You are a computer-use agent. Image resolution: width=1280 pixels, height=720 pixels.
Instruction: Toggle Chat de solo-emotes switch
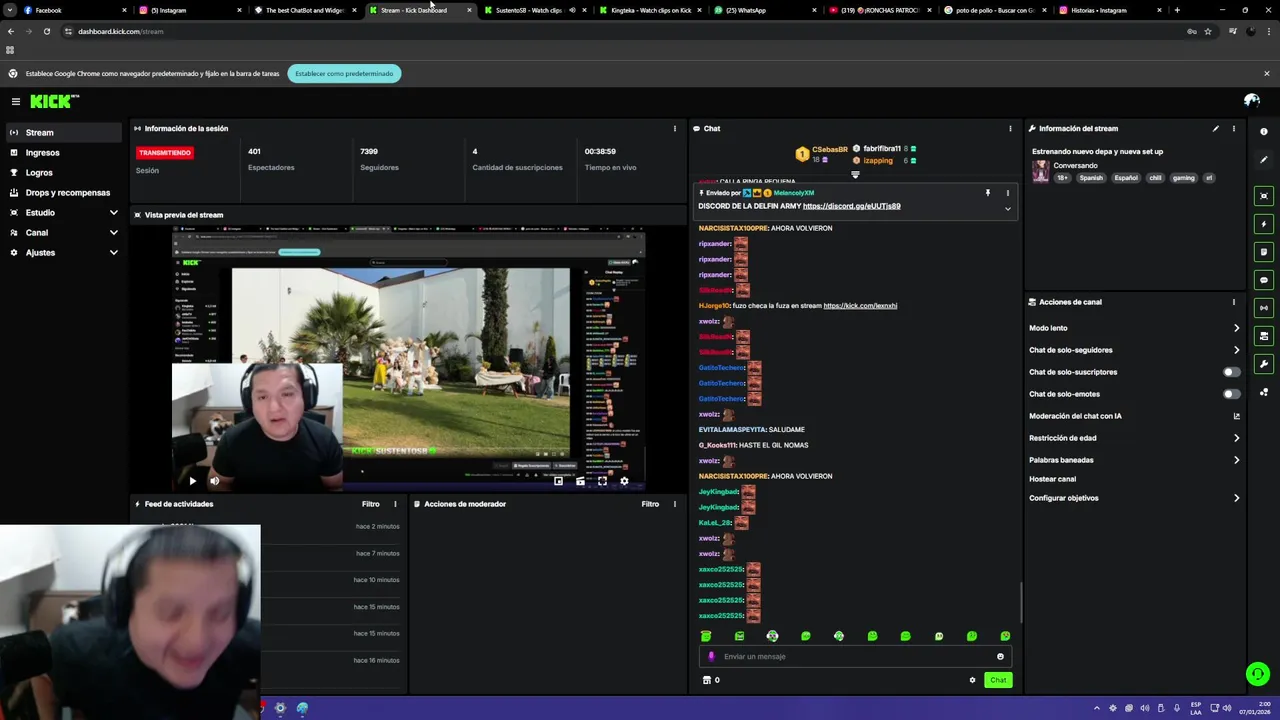point(1232,394)
